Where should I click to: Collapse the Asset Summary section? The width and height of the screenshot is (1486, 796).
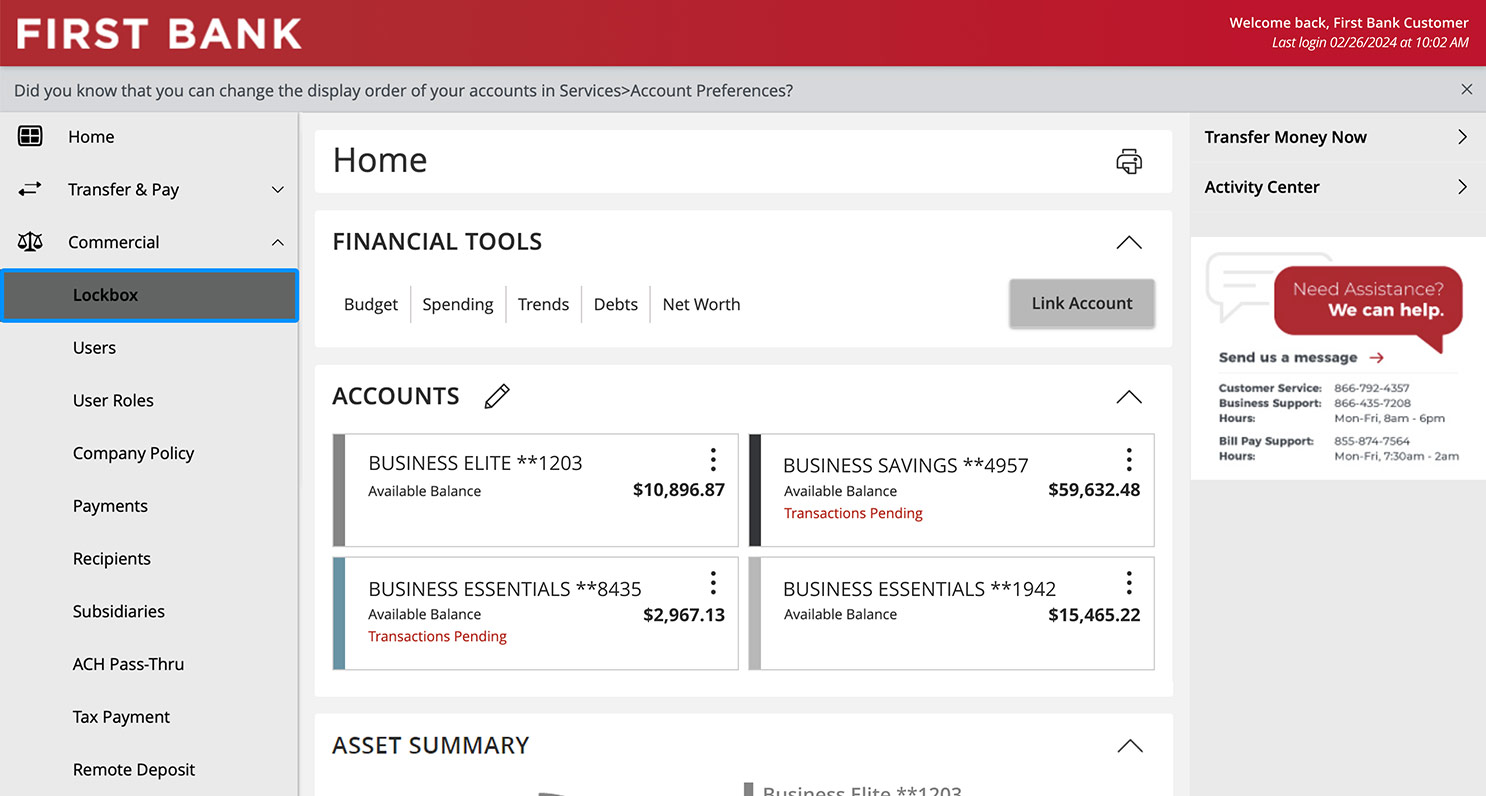1129,745
